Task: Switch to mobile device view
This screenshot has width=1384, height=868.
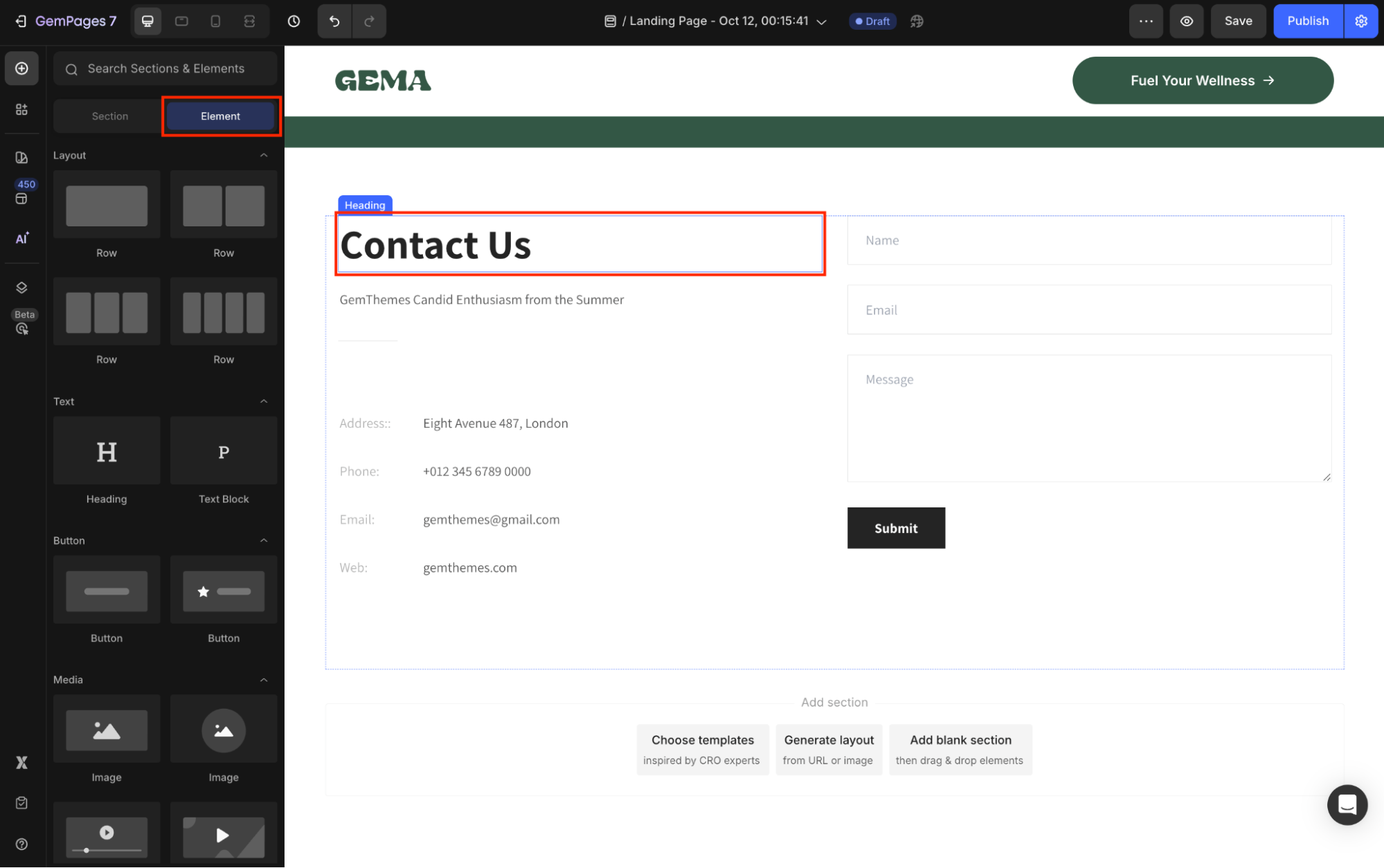Action: [x=215, y=21]
